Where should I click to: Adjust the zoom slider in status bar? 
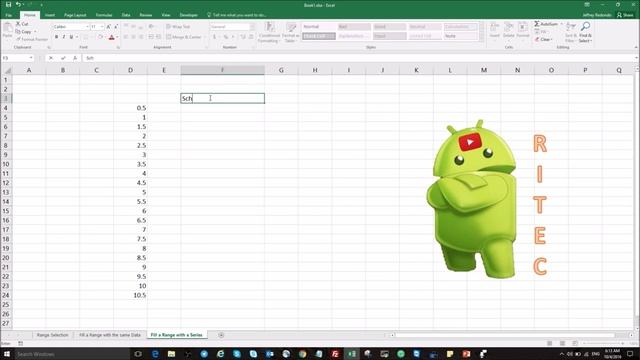[604, 343]
